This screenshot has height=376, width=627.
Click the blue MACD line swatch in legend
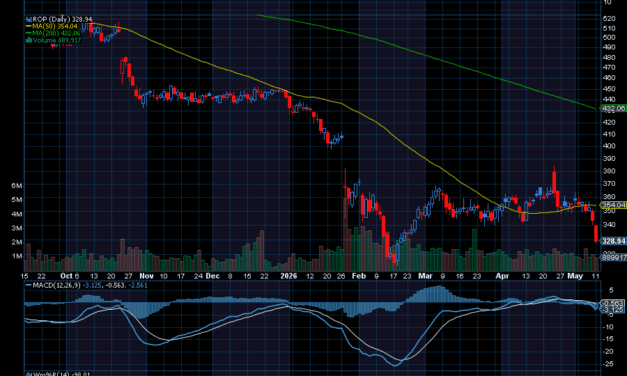coord(28,285)
